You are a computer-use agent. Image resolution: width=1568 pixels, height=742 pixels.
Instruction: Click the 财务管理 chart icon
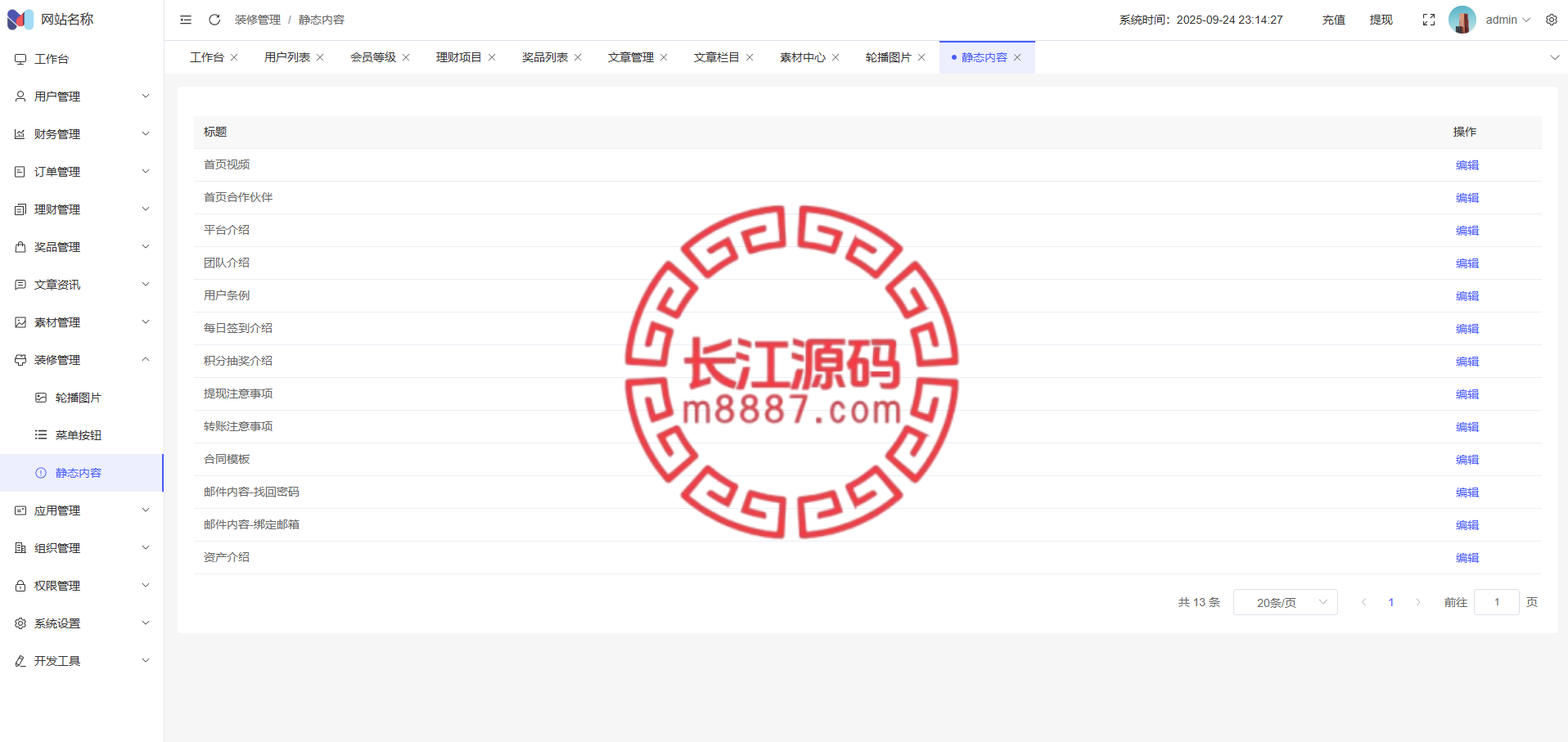20,134
